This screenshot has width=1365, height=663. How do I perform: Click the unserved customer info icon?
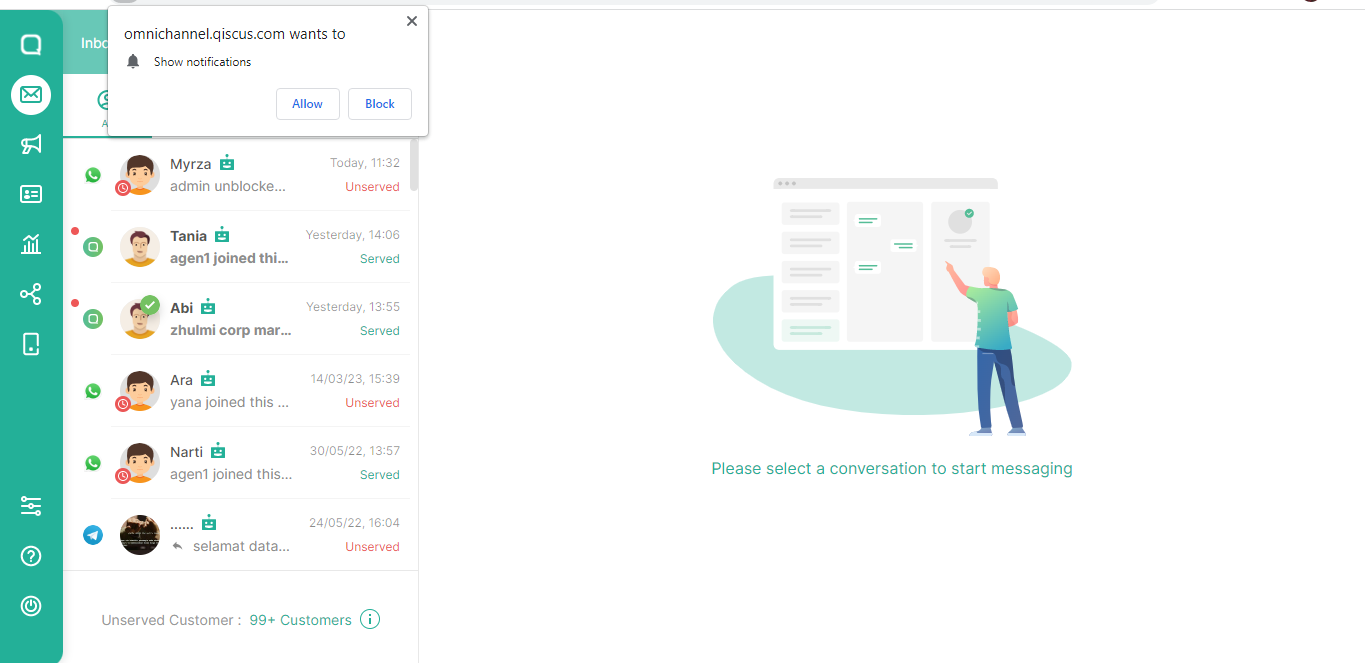[x=370, y=620]
